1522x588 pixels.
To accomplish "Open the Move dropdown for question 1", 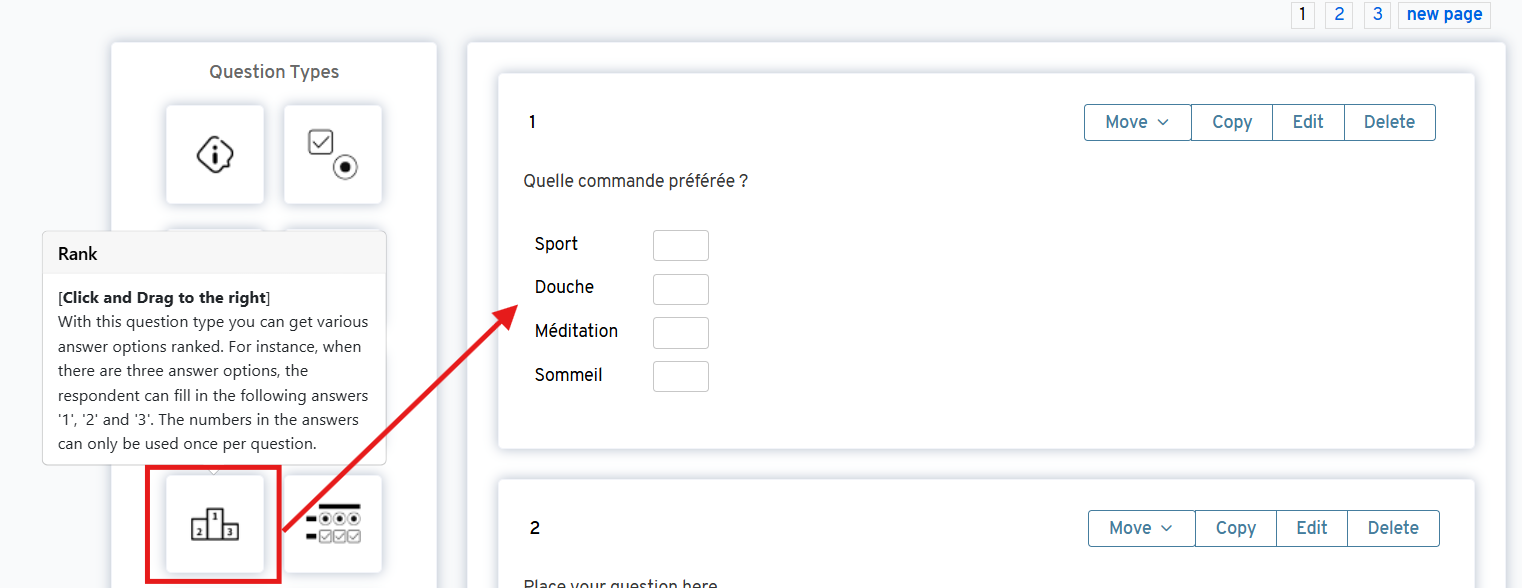I will tap(1137, 122).
